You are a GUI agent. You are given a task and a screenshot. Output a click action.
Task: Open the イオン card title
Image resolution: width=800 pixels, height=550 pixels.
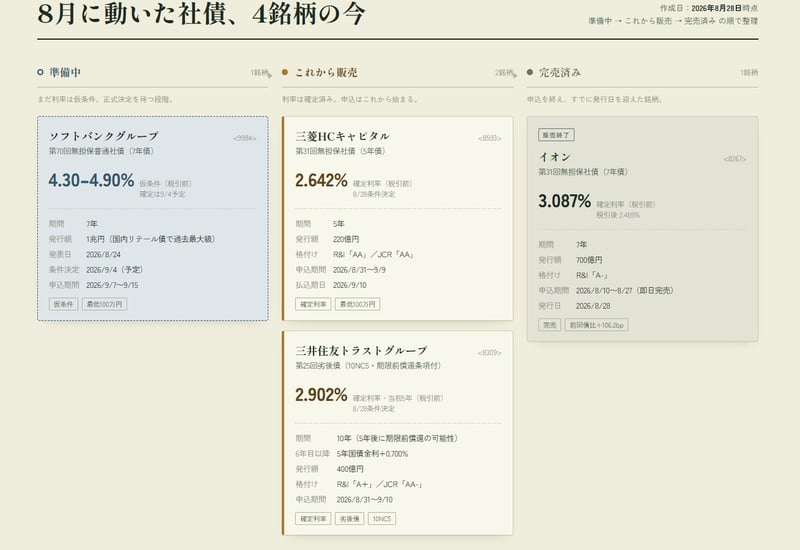point(555,157)
